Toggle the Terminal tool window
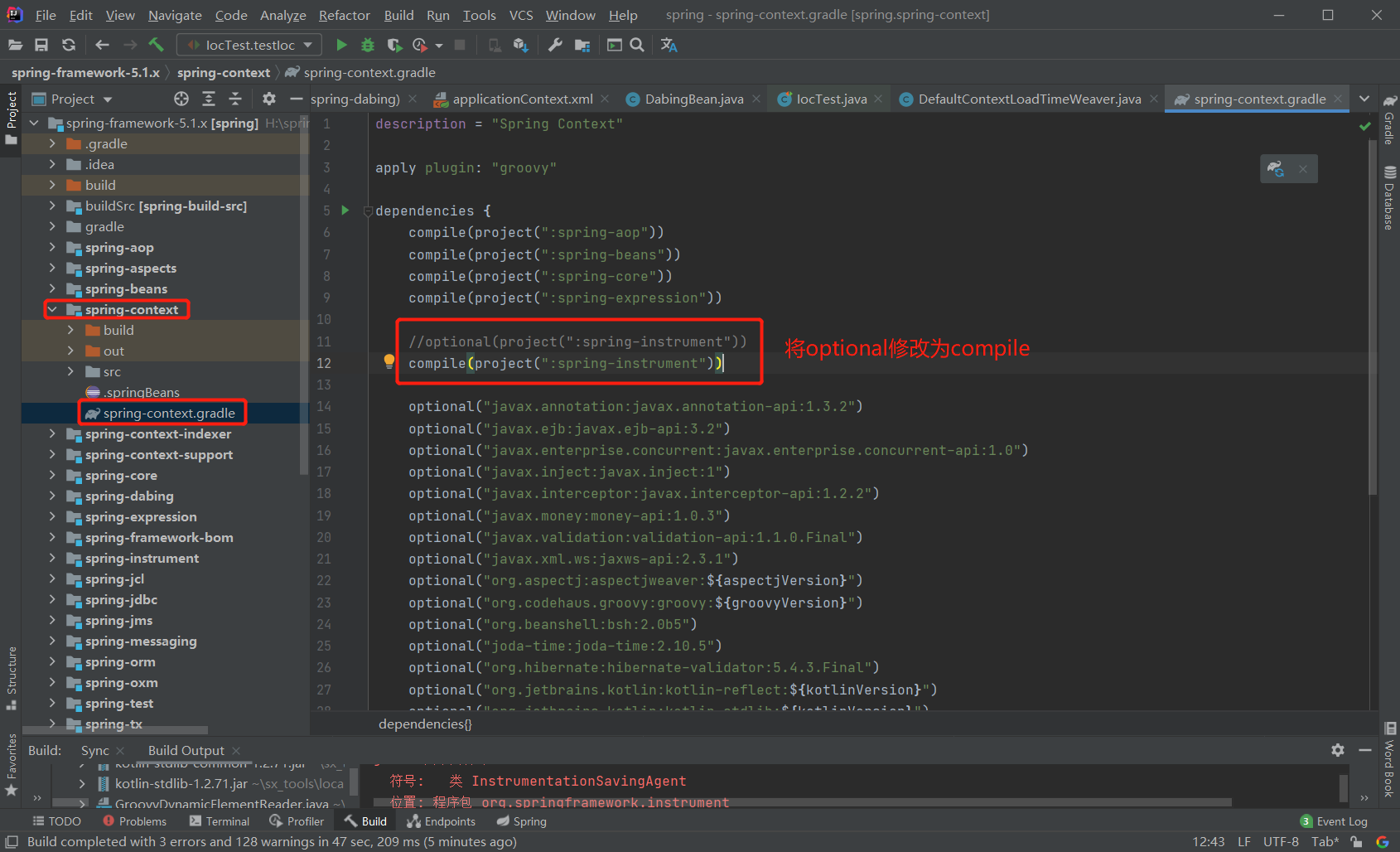Viewport: 1400px width, 852px height. pyautogui.click(x=220, y=821)
